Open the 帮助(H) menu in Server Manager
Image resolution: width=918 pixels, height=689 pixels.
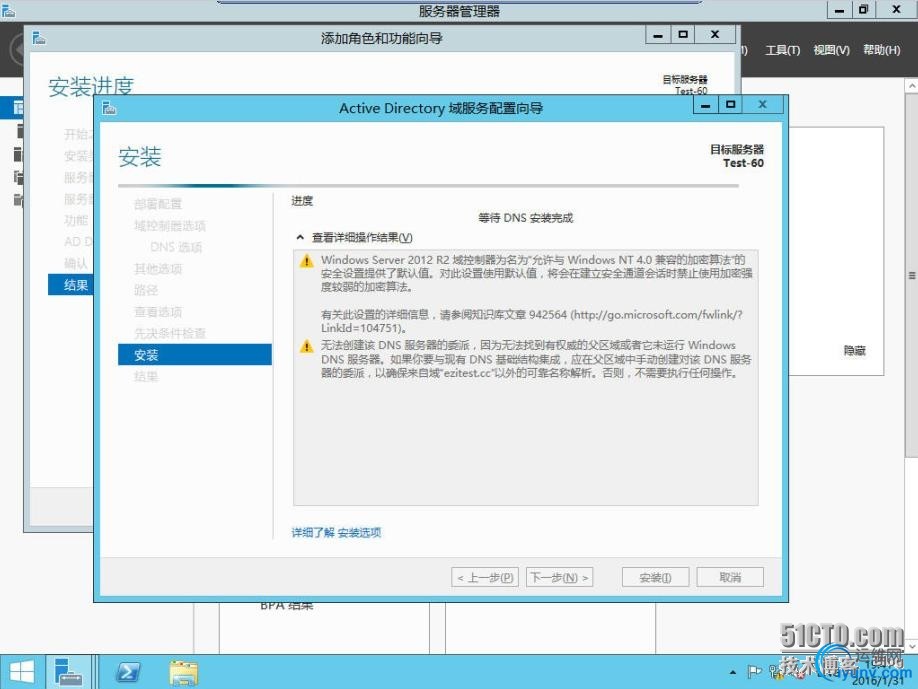pyautogui.click(x=882, y=50)
